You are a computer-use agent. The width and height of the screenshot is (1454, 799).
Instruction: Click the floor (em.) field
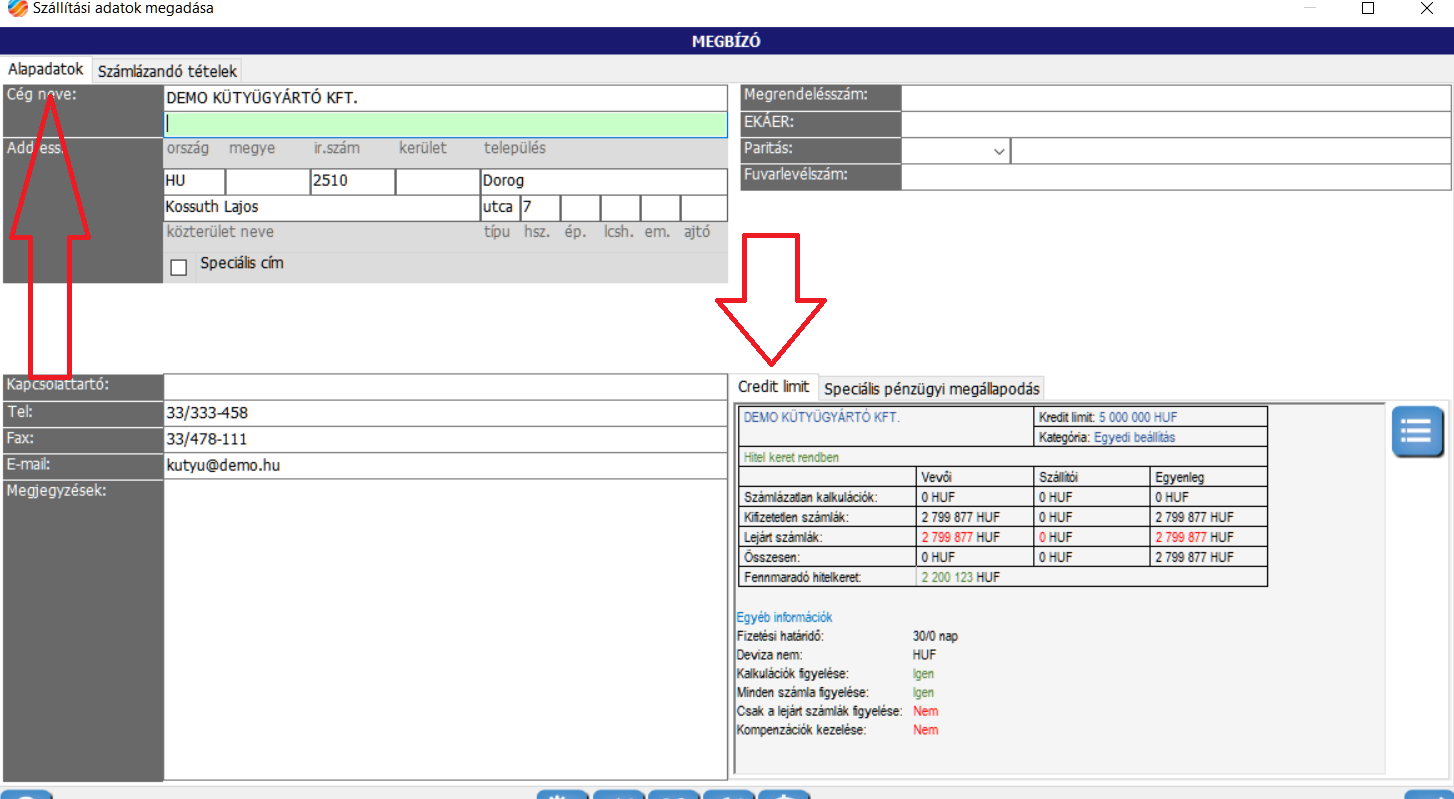660,208
